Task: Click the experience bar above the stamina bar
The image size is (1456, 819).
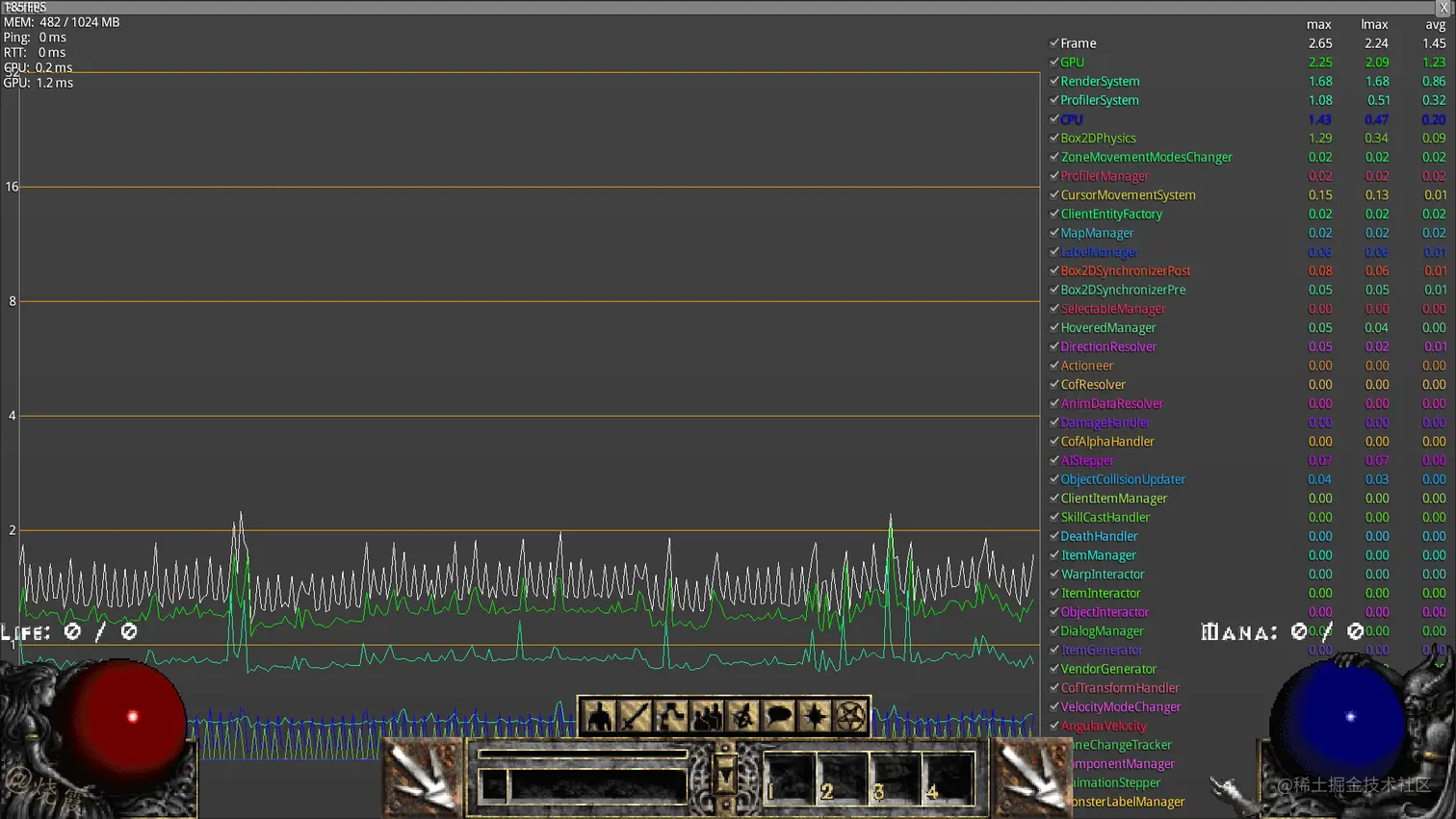Action: coord(583,755)
